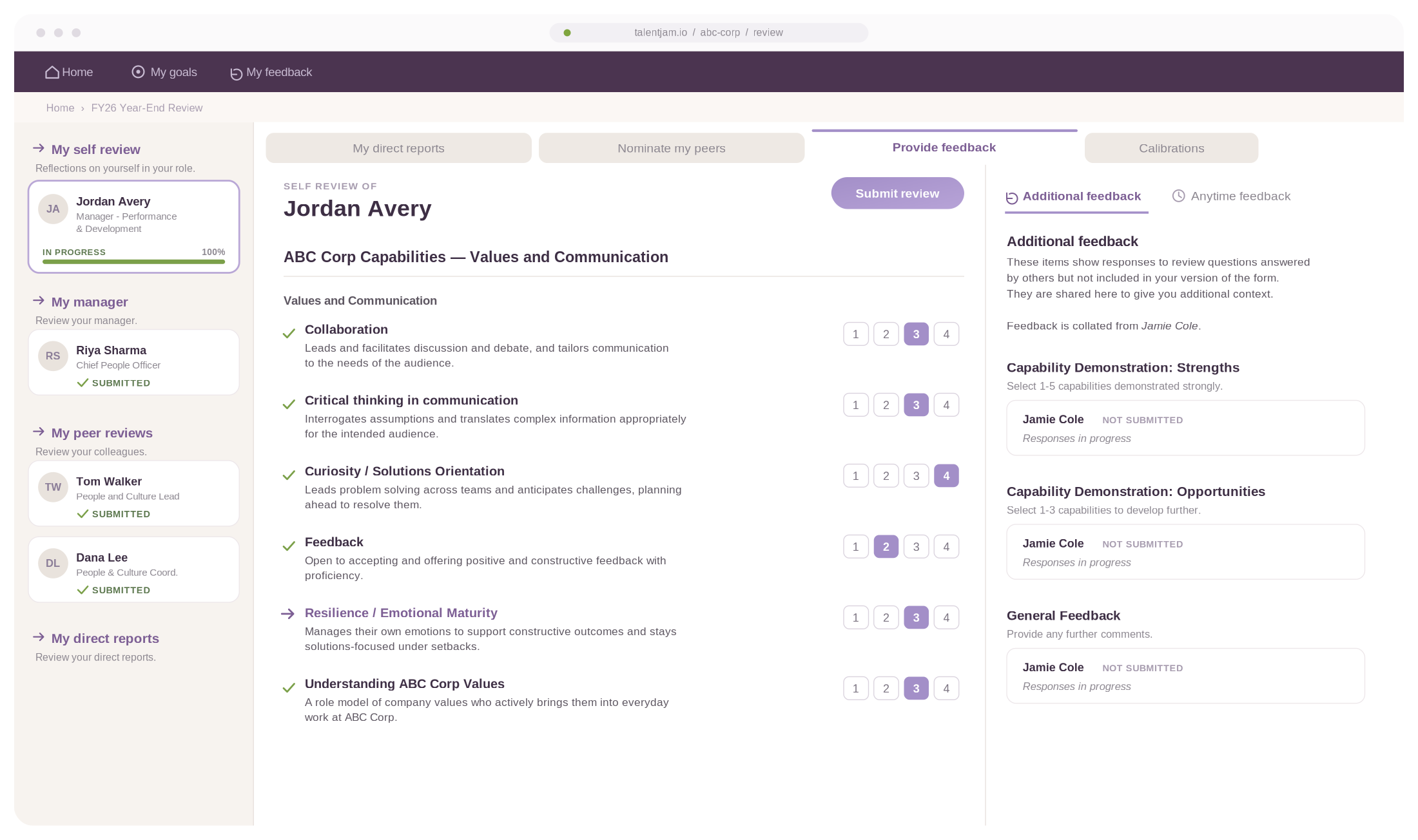1418x840 pixels.
Task: Click Jordan Avery's green progress bar
Action: click(133, 262)
